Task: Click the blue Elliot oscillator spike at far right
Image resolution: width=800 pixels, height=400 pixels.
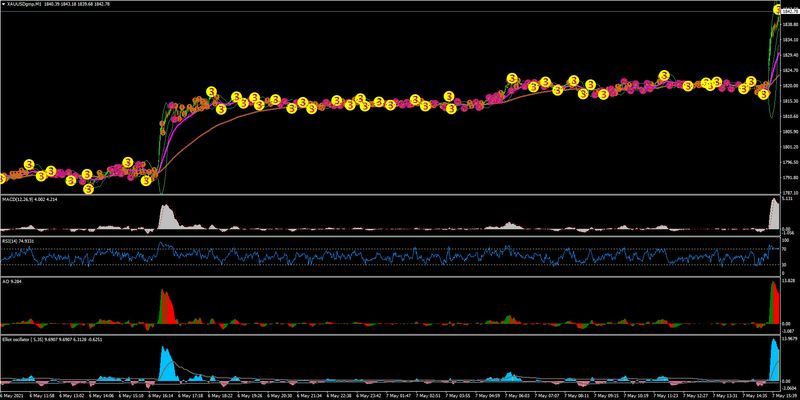Action: pyautogui.click(x=774, y=362)
